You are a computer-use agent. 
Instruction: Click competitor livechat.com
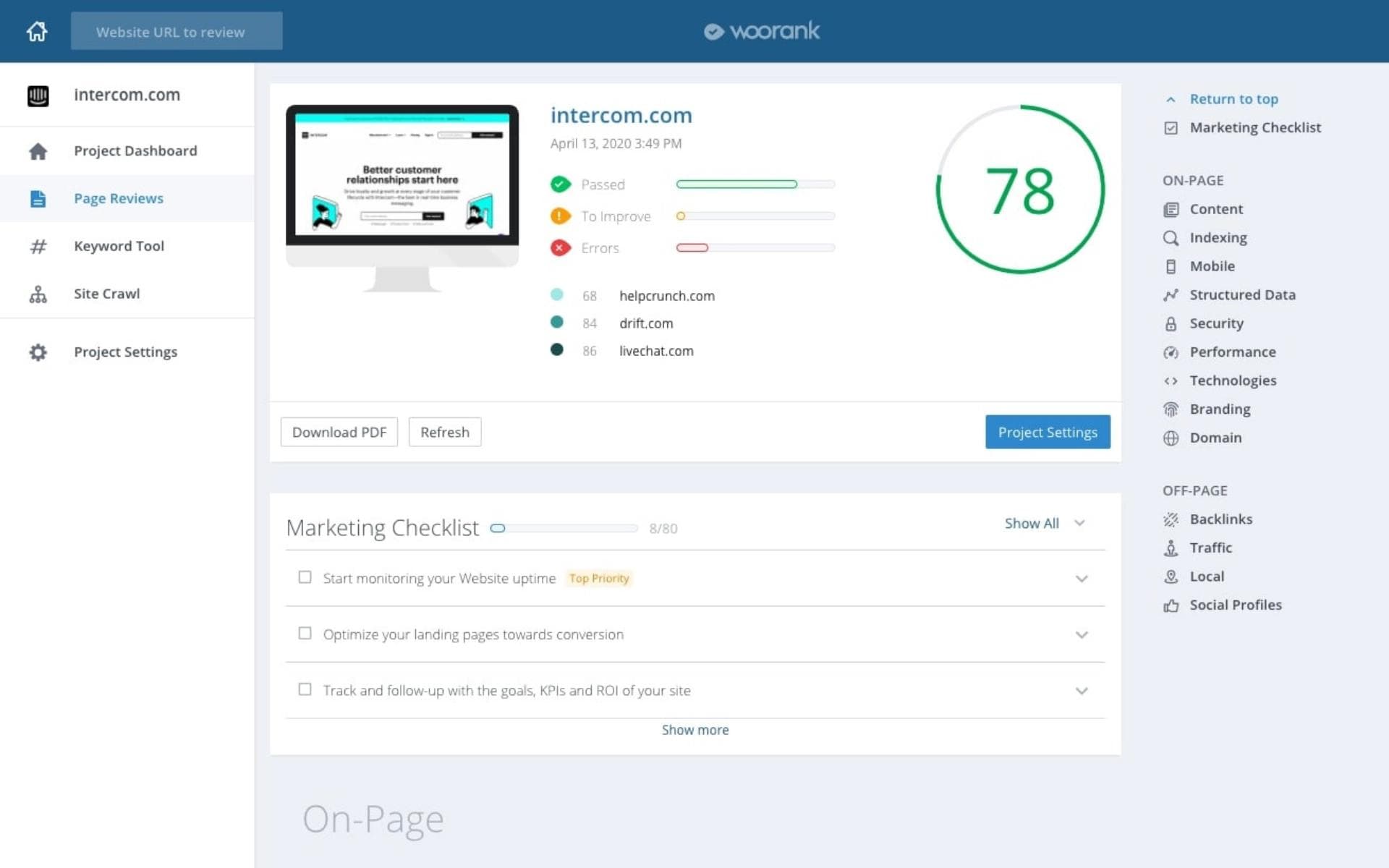tap(656, 351)
